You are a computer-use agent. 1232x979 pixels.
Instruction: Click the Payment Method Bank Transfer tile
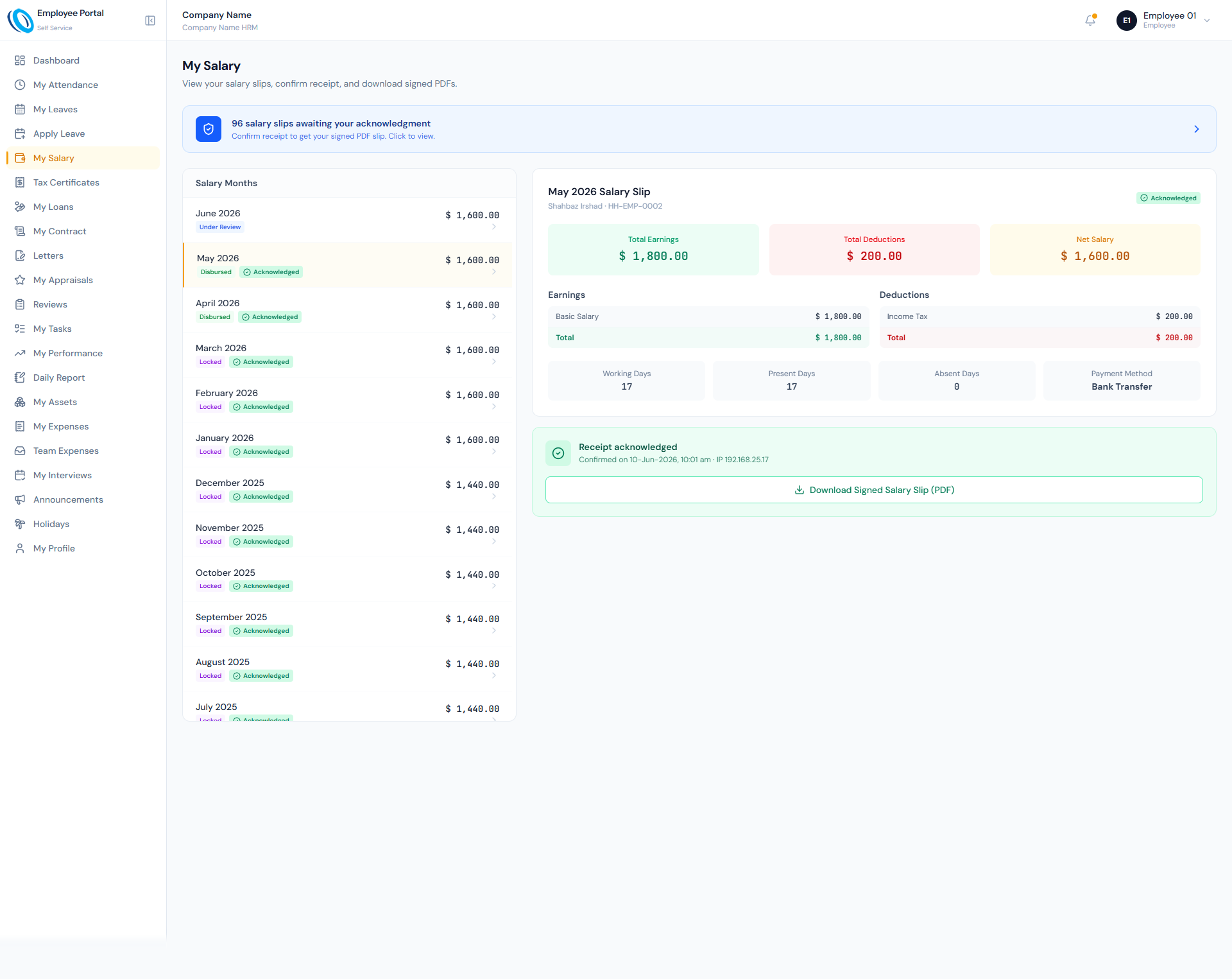1122,381
